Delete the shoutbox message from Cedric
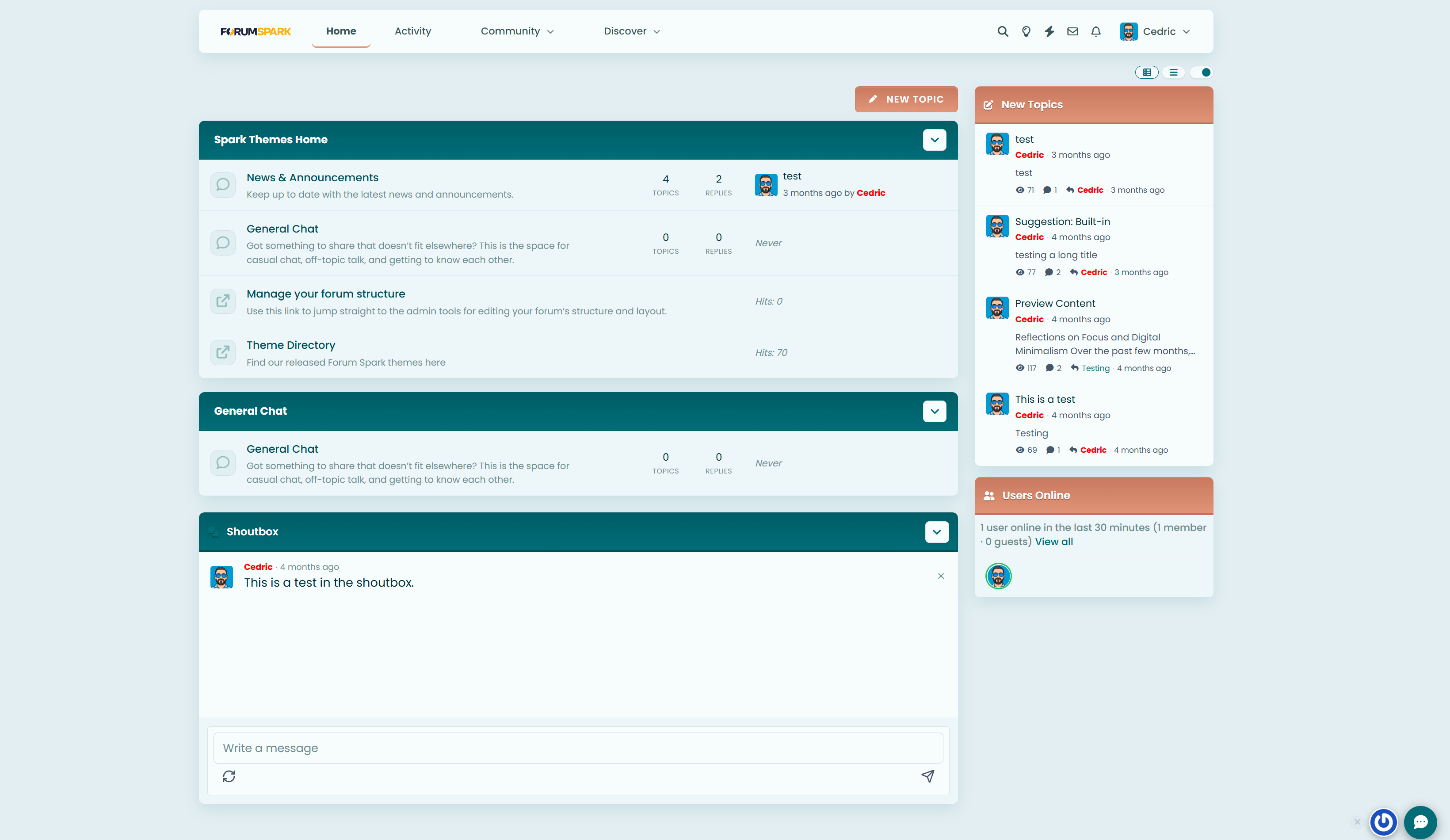Viewport: 1450px width, 840px height. [x=941, y=576]
